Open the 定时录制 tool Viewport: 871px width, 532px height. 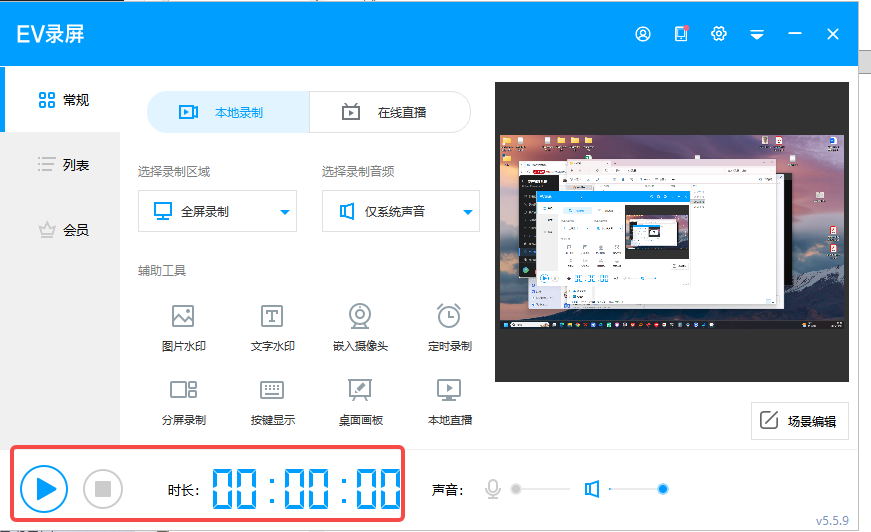pos(449,328)
